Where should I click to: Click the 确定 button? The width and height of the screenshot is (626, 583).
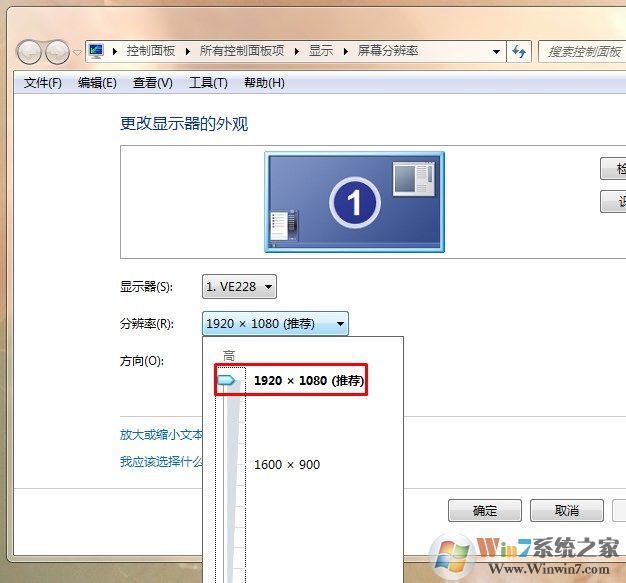point(485,511)
